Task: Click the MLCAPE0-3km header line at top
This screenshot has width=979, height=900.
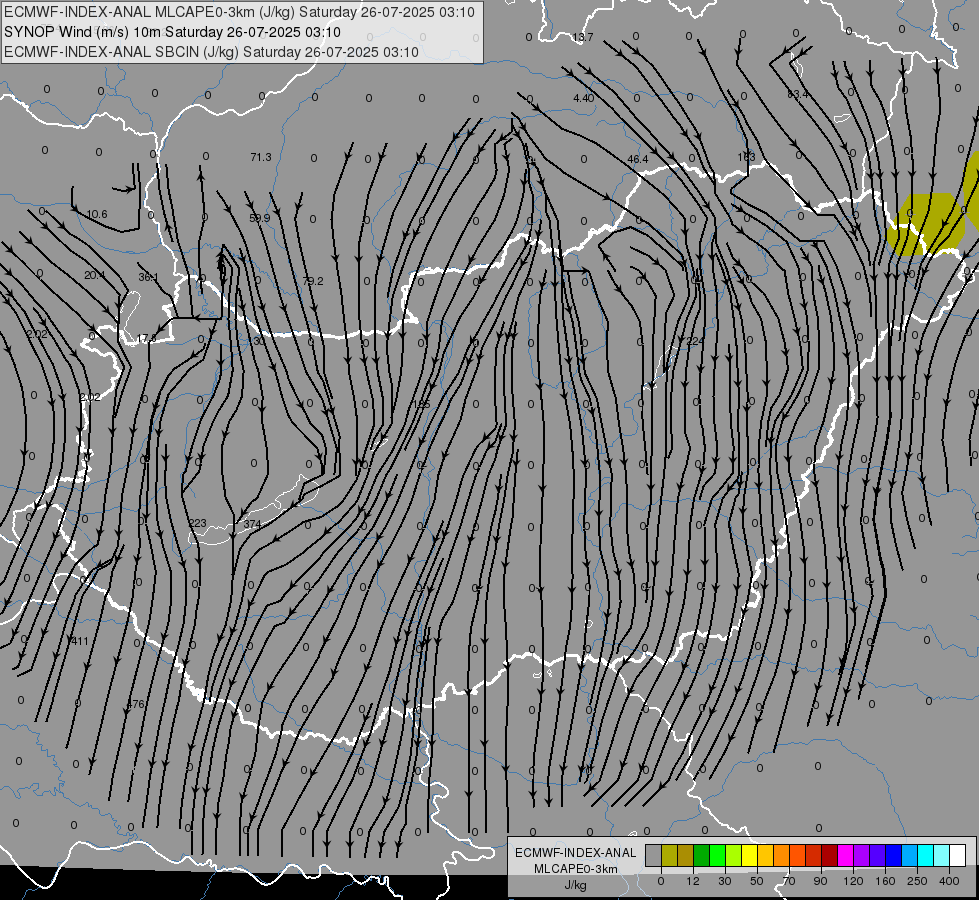Action: (x=239, y=12)
